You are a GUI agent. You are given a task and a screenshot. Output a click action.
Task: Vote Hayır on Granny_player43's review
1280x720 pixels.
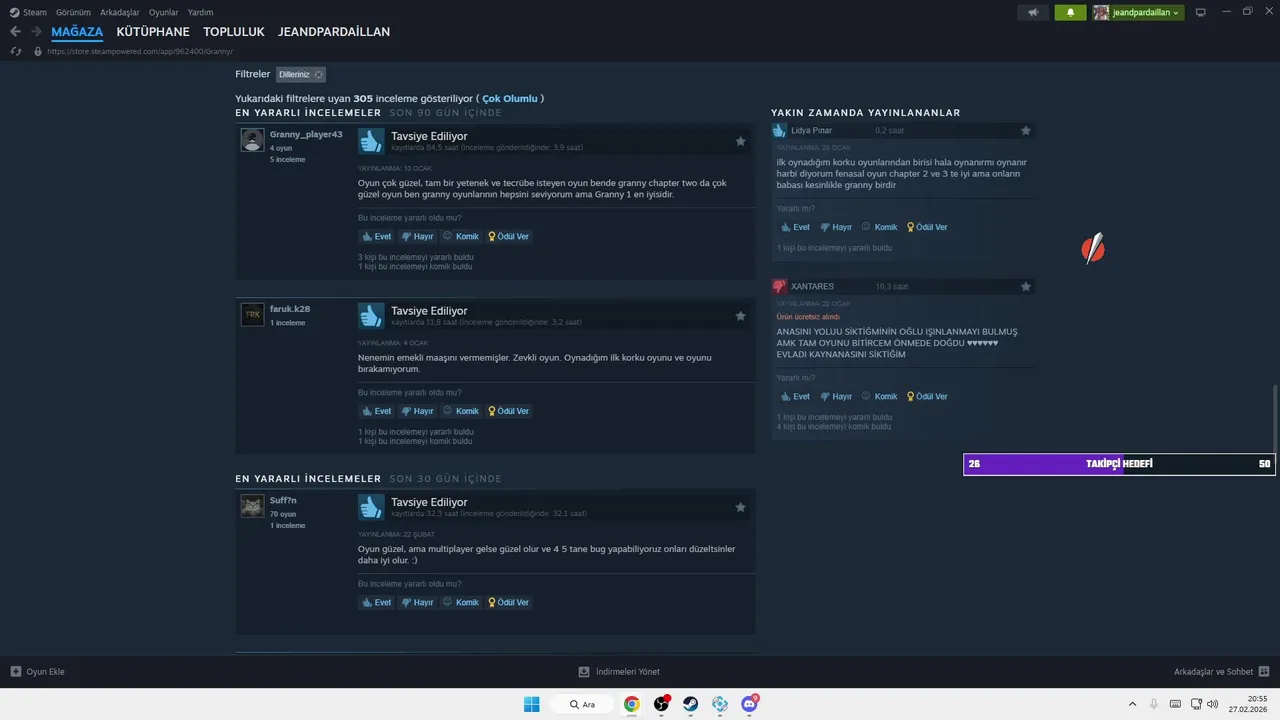[x=417, y=237]
